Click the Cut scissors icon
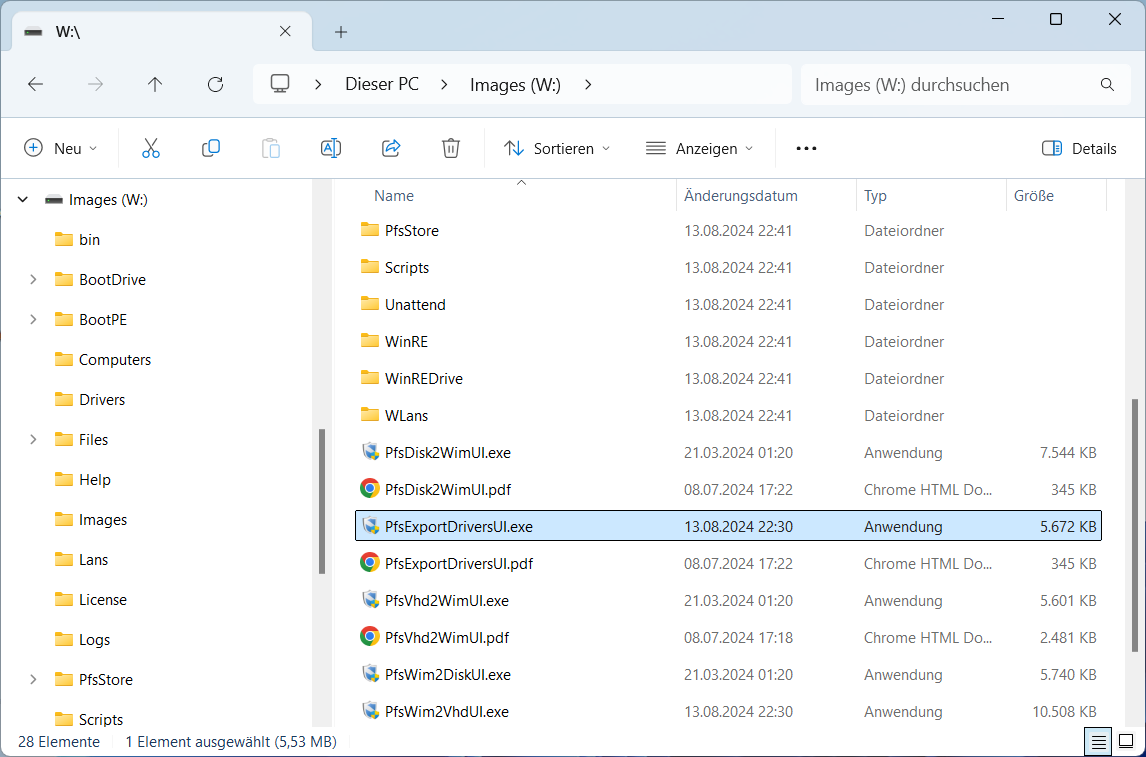Viewport: 1146px width, 757px height. (x=151, y=148)
